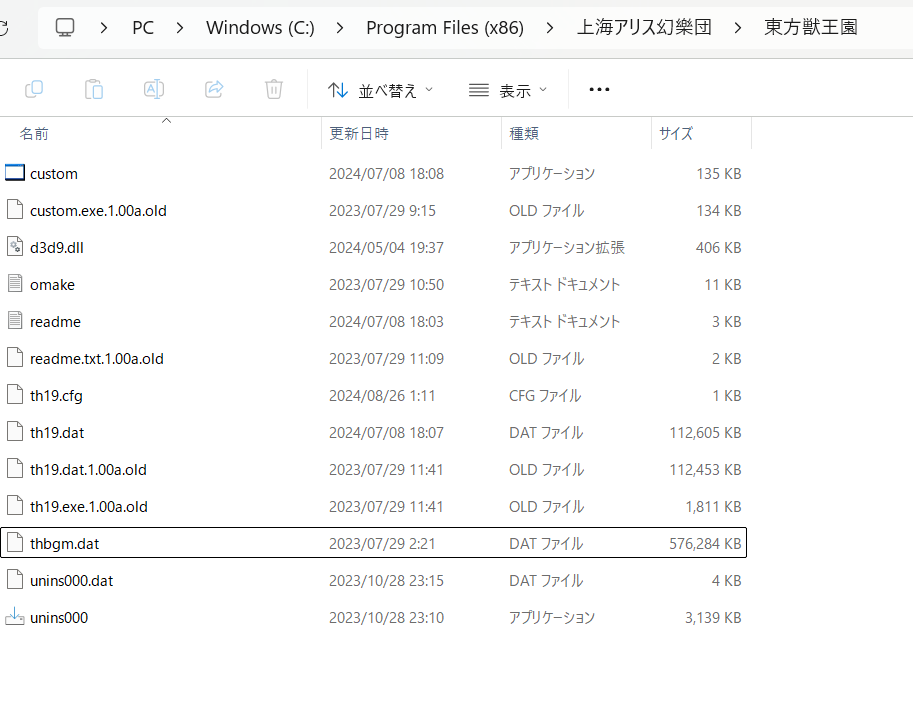The image size is (913, 712).
Task: Click 東方獣王園 breadcrumb folder
Action: (811, 27)
